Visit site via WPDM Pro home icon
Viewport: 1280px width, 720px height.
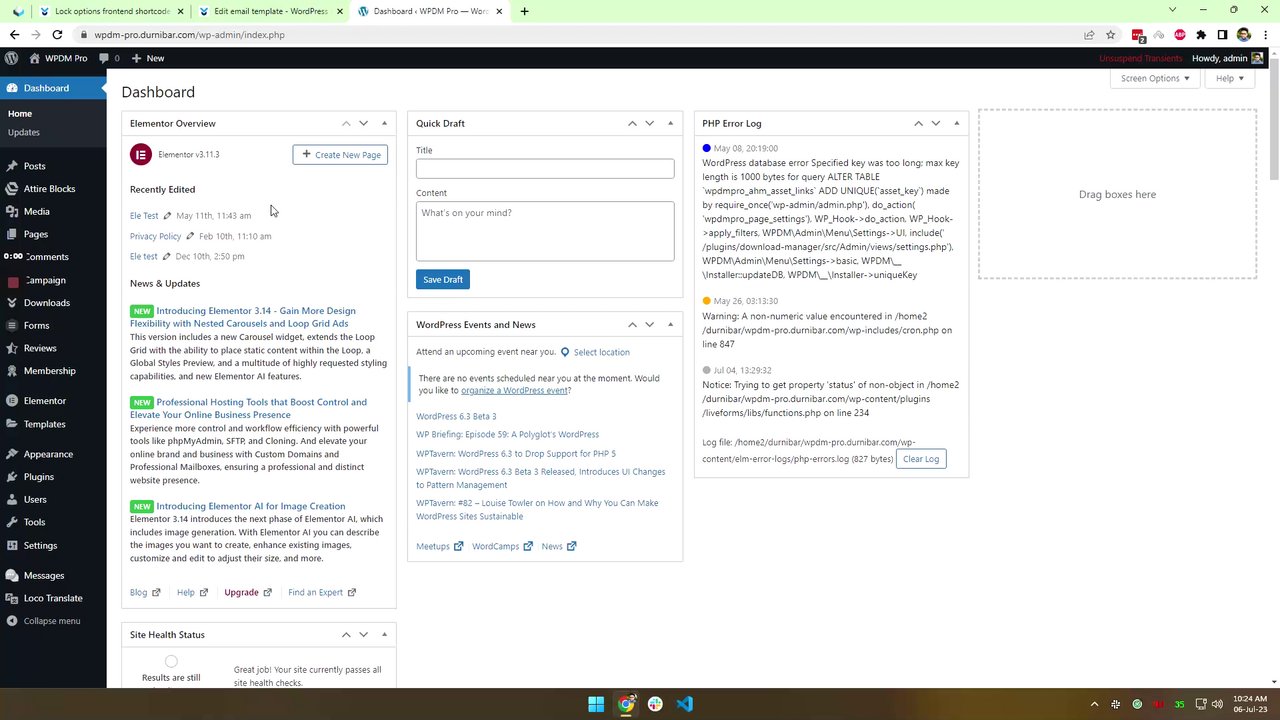click(35, 58)
